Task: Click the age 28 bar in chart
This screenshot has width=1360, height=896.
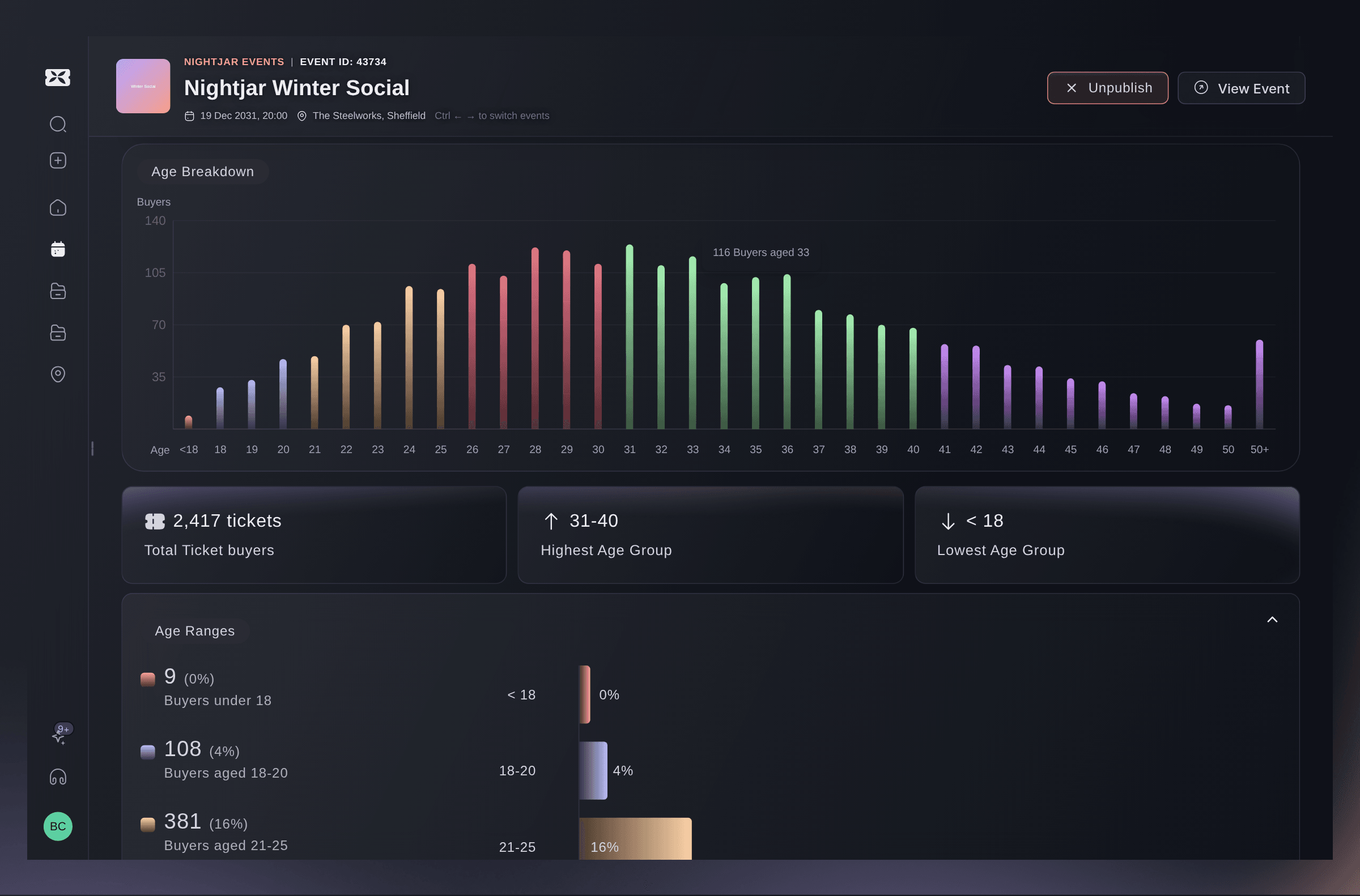Action: click(x=535, y=338)
